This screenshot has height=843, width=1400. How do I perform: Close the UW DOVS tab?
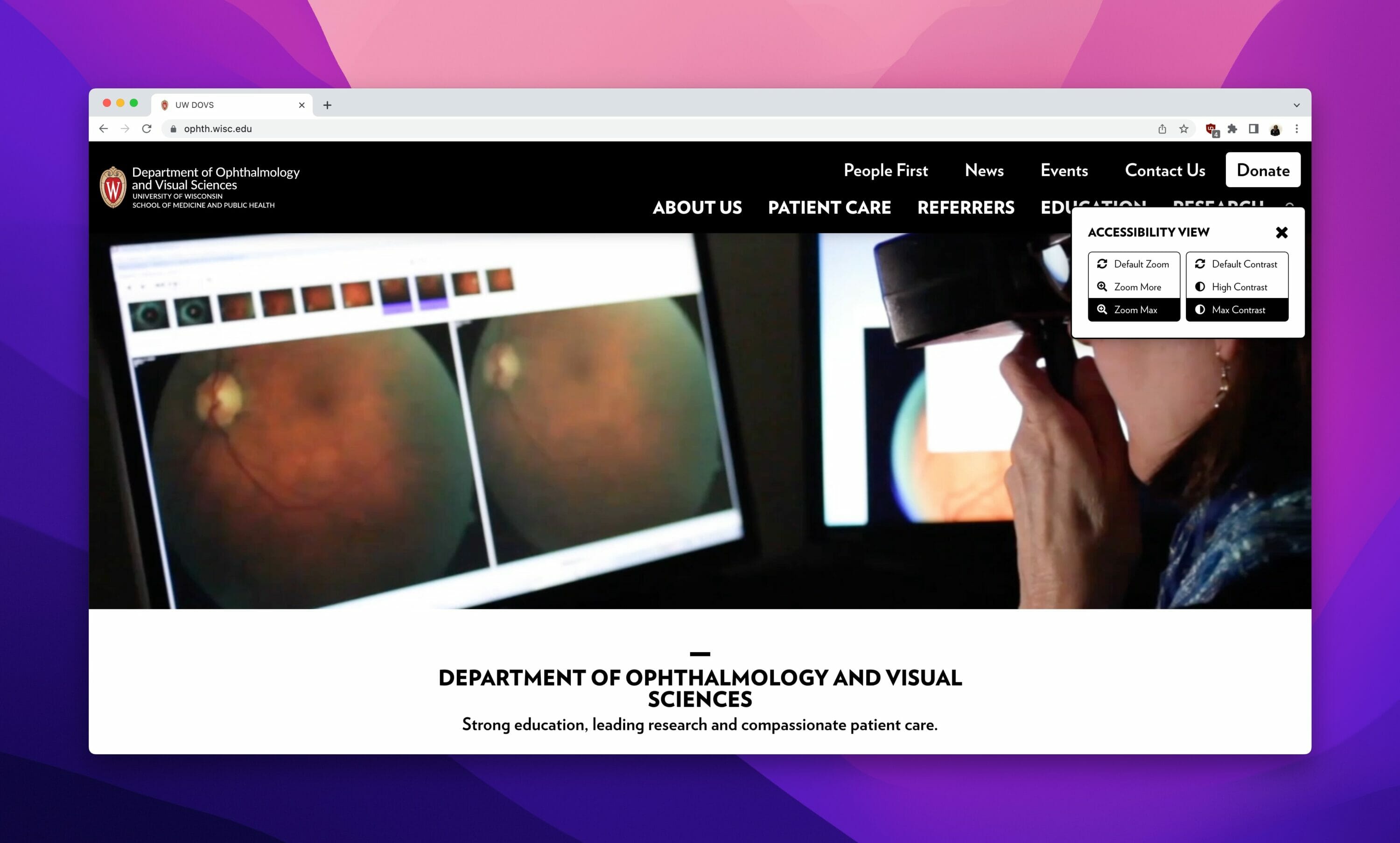(302, 105)
